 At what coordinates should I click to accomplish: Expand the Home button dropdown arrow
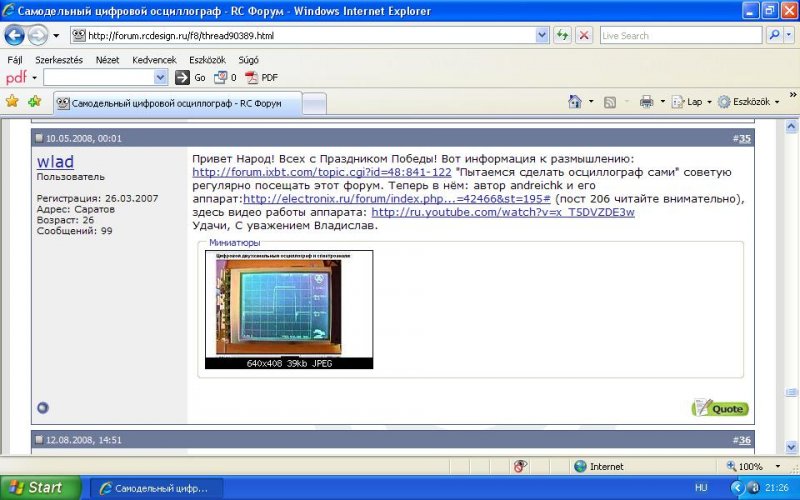(x=591, y=102)
